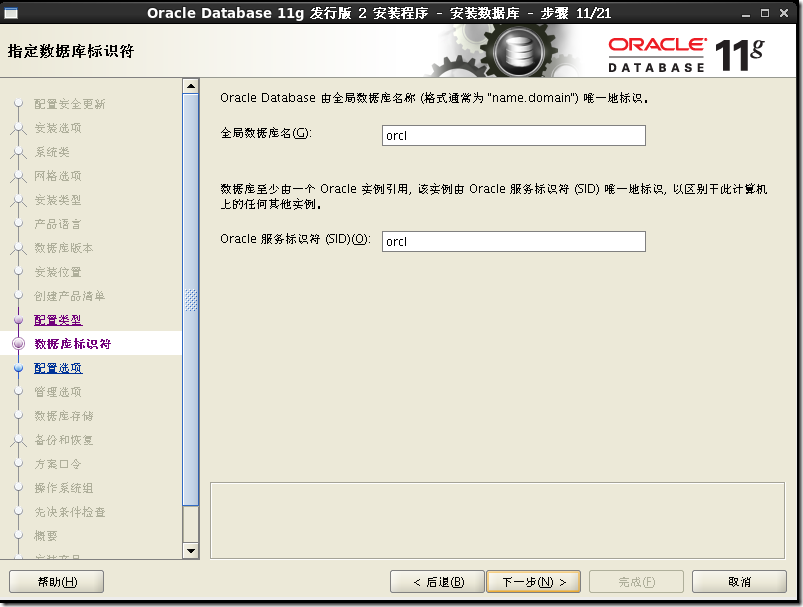This screenshot has width=803, height=607.
Task: Click the 全局数据库名(G) label
Action: click(x=266, y=133)
